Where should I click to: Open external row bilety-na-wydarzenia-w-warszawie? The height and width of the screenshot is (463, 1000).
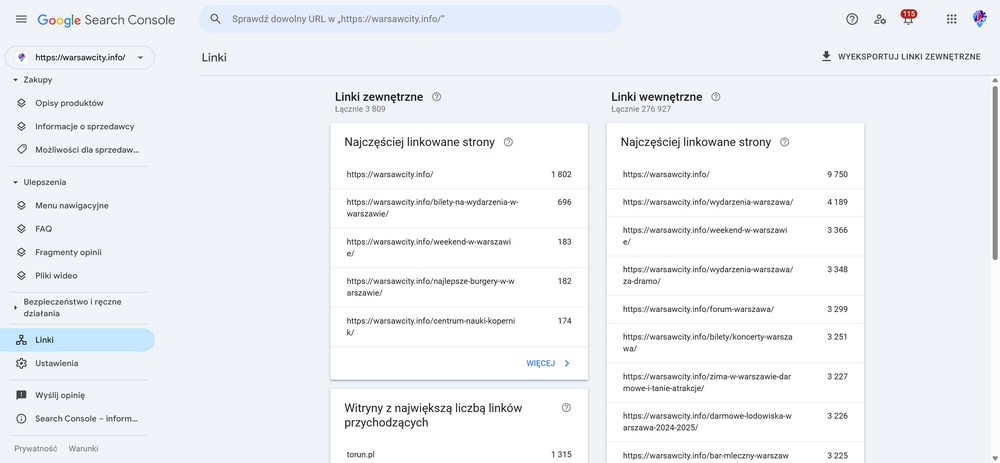click(x=459, y=208)
